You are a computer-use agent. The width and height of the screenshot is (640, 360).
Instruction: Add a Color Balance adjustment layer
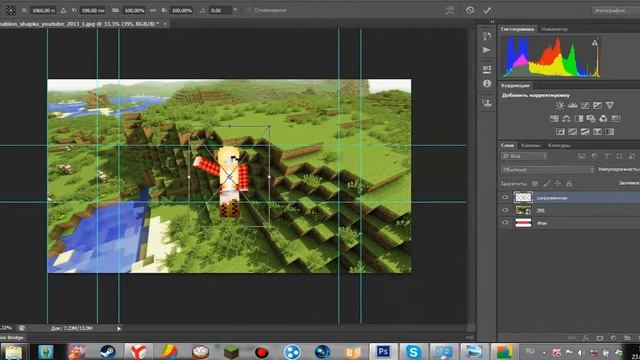click(566, 118)
